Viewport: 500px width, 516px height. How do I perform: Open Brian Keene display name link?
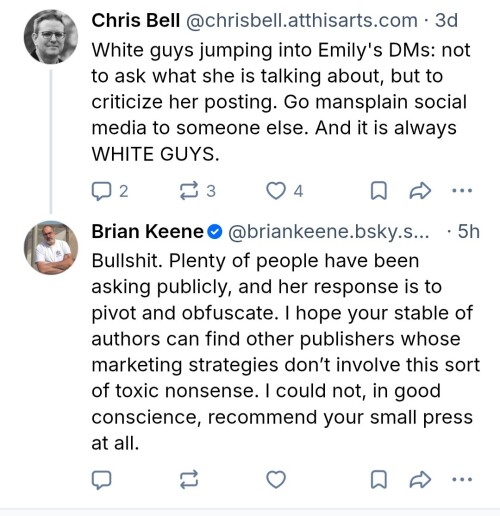[x=147, y=231]
